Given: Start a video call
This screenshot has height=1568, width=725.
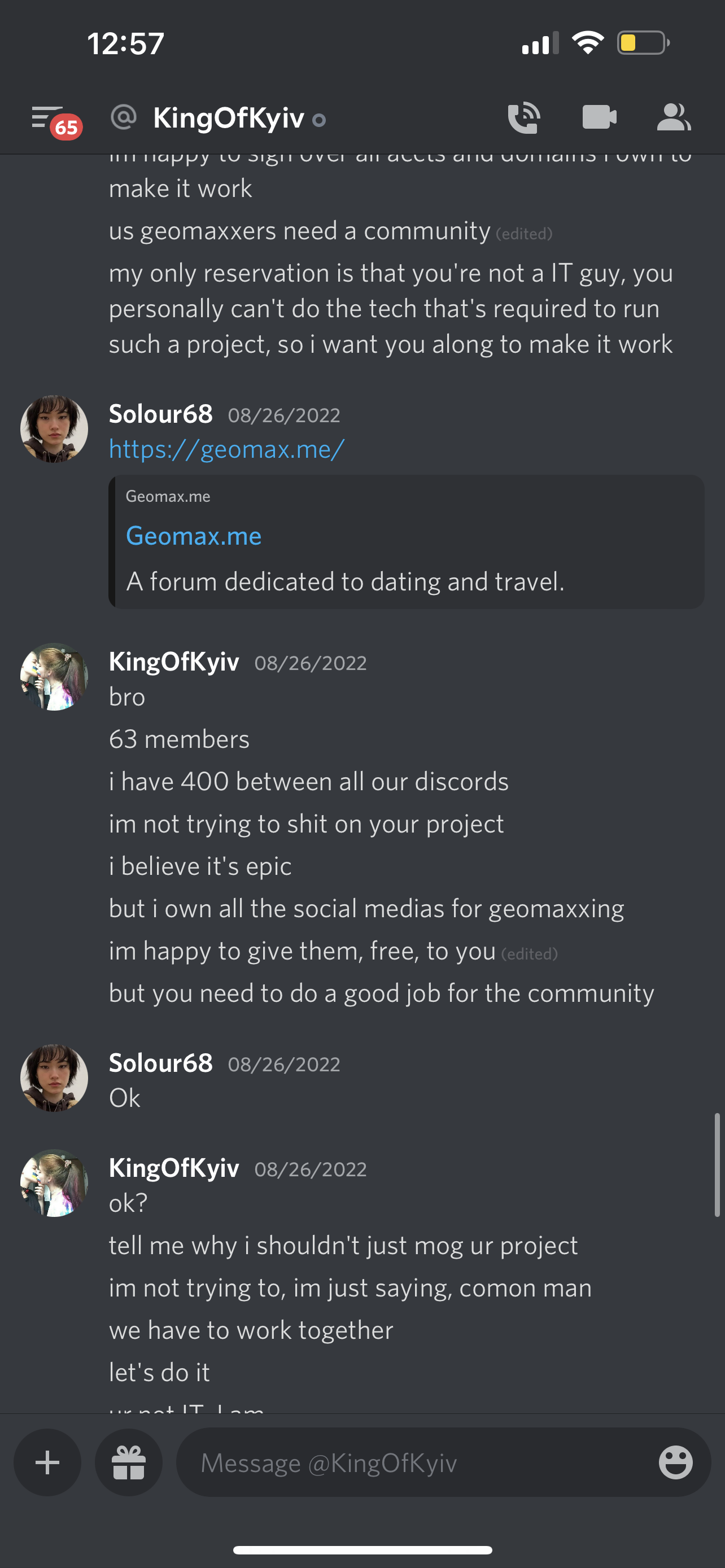Looking at the screenshot, I should point(599,117).
